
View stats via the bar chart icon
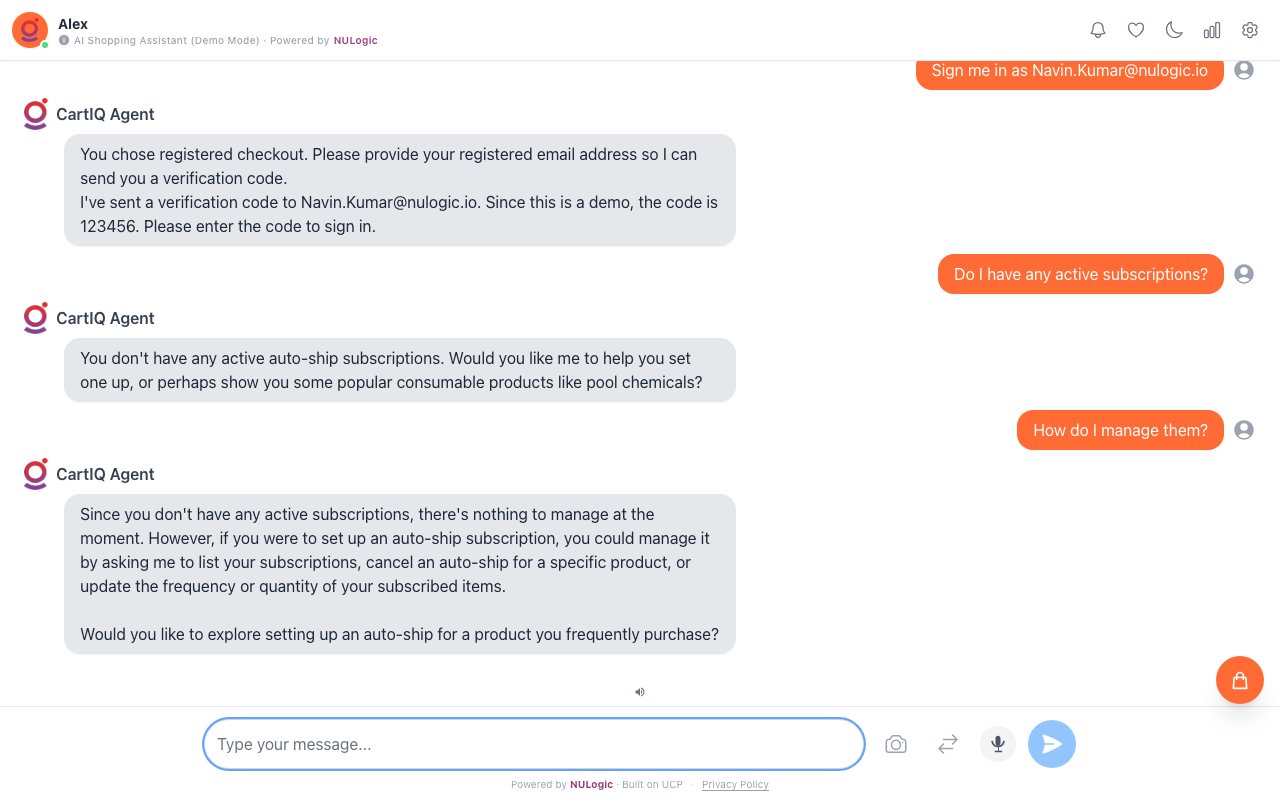point(1212,30)
